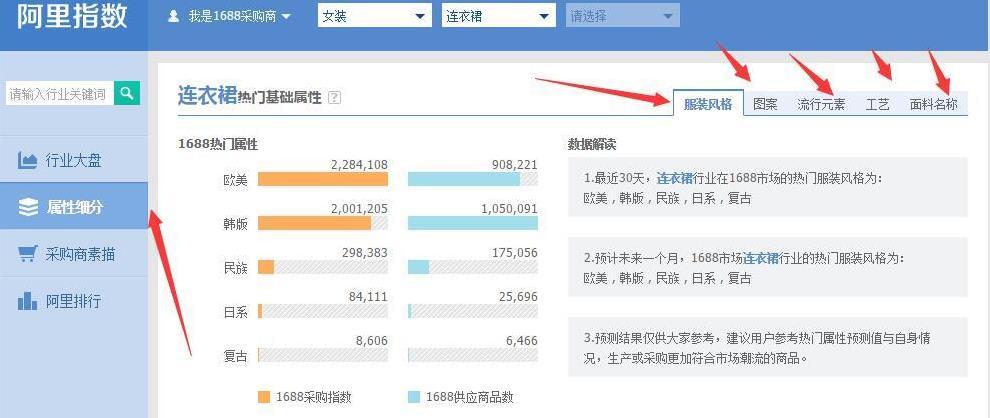Screen dimensions: 990x418
Task: Switch to the 流行元素 tab
Action: tap(821, 104)
